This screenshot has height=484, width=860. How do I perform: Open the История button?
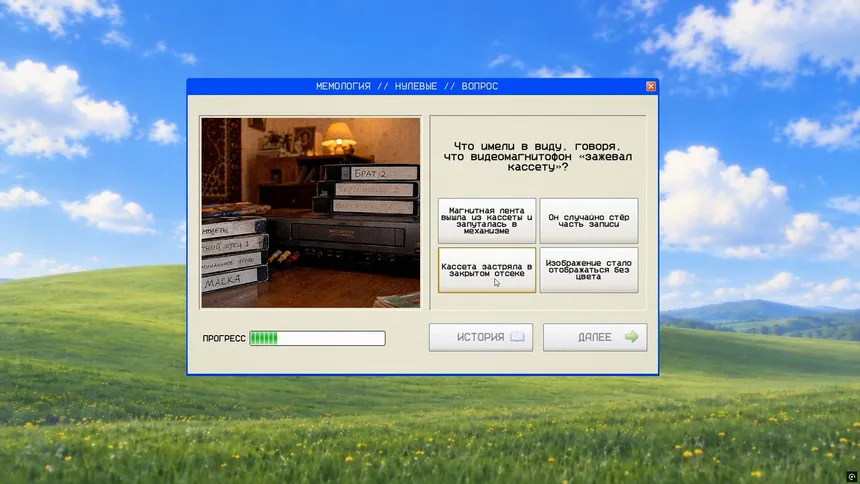[x=481, y=337]
